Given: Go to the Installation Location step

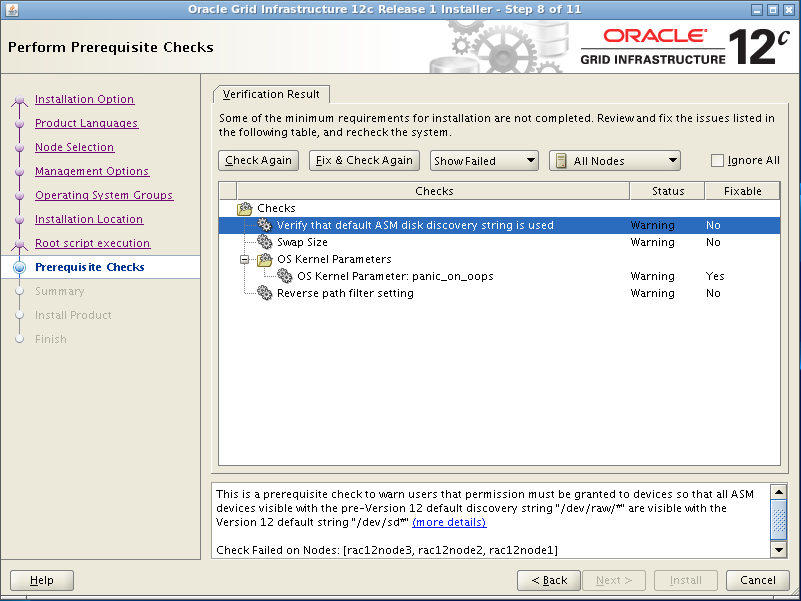Looking at the screenshot, I should (x=89, y=219).
